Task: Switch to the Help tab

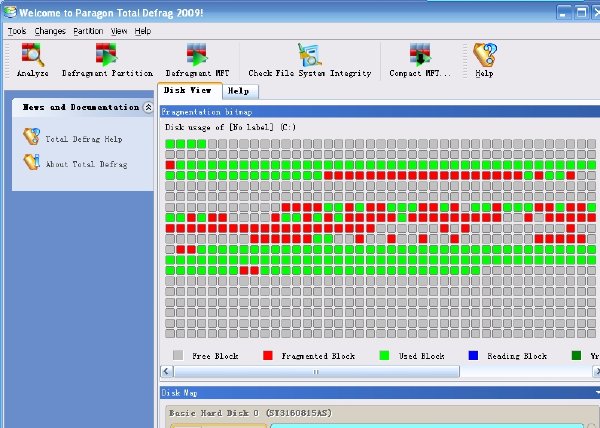Action: [240, 91]
